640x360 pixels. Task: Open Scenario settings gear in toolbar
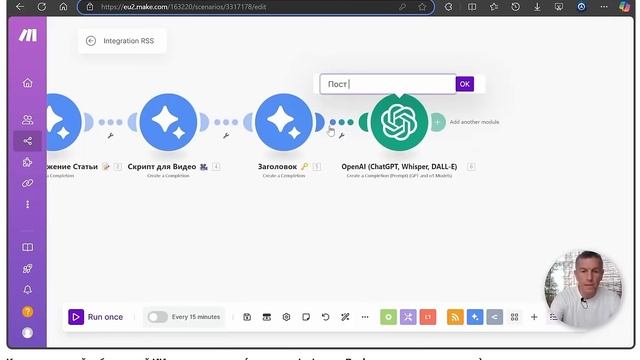click(286, 317)
